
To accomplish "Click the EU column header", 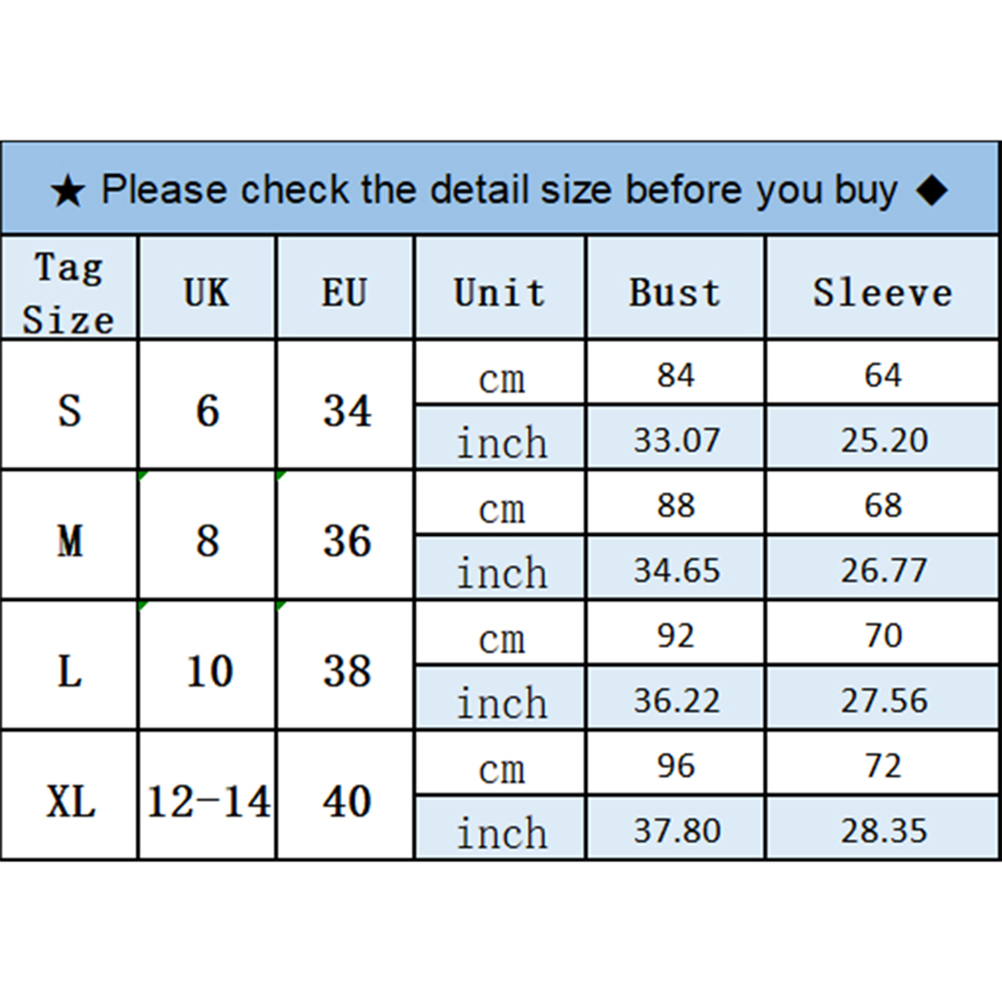I will click(x=346, y=292).
